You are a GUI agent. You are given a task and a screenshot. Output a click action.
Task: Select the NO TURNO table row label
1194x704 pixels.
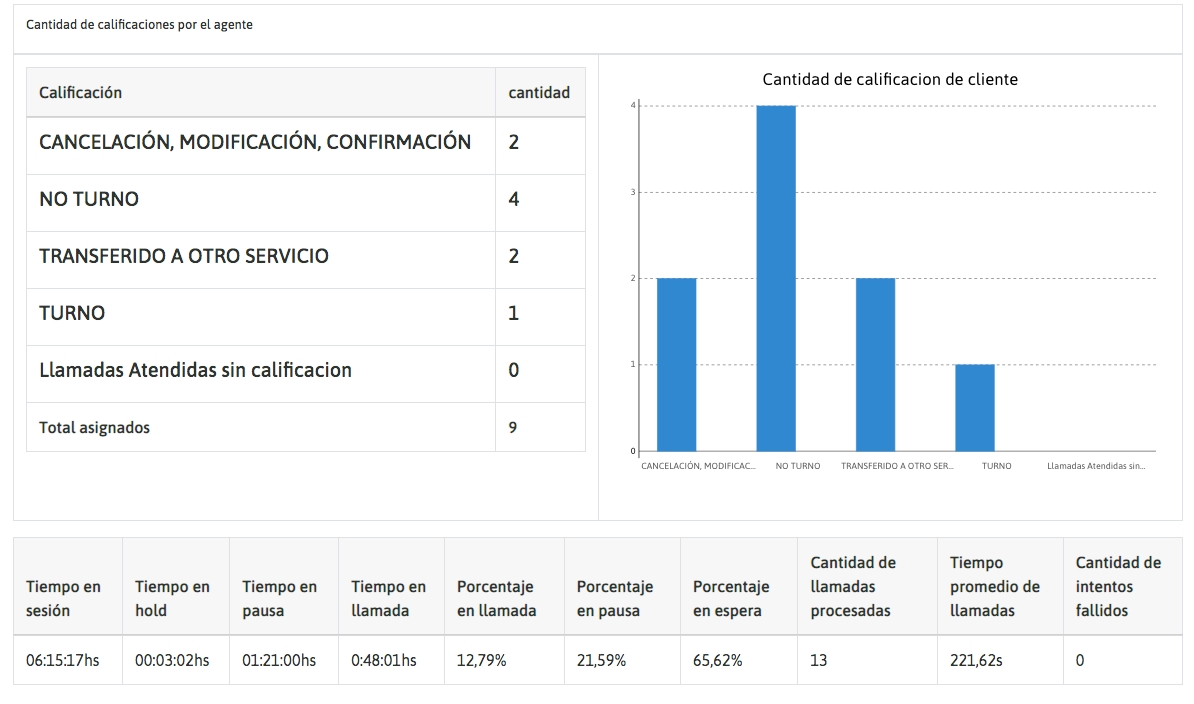(89, 199)
